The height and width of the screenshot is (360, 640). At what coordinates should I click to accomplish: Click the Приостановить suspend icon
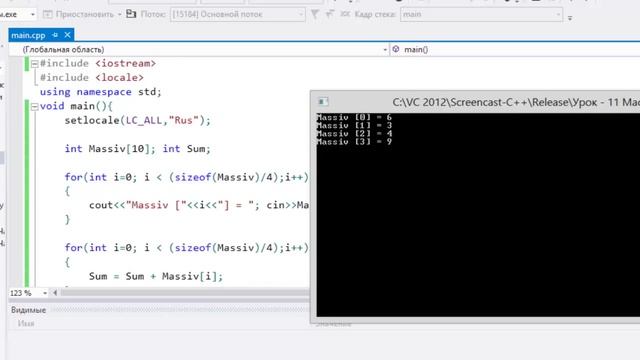click(48, 14)
